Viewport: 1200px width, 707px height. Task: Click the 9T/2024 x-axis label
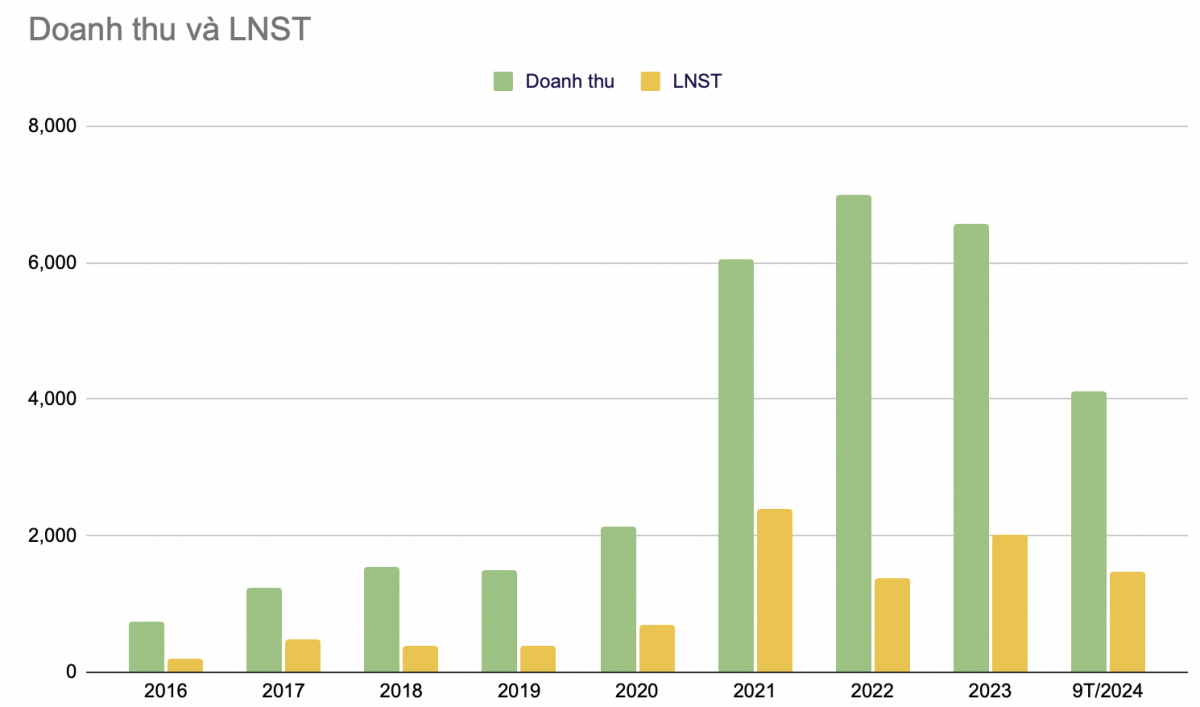pos(1108,691)
